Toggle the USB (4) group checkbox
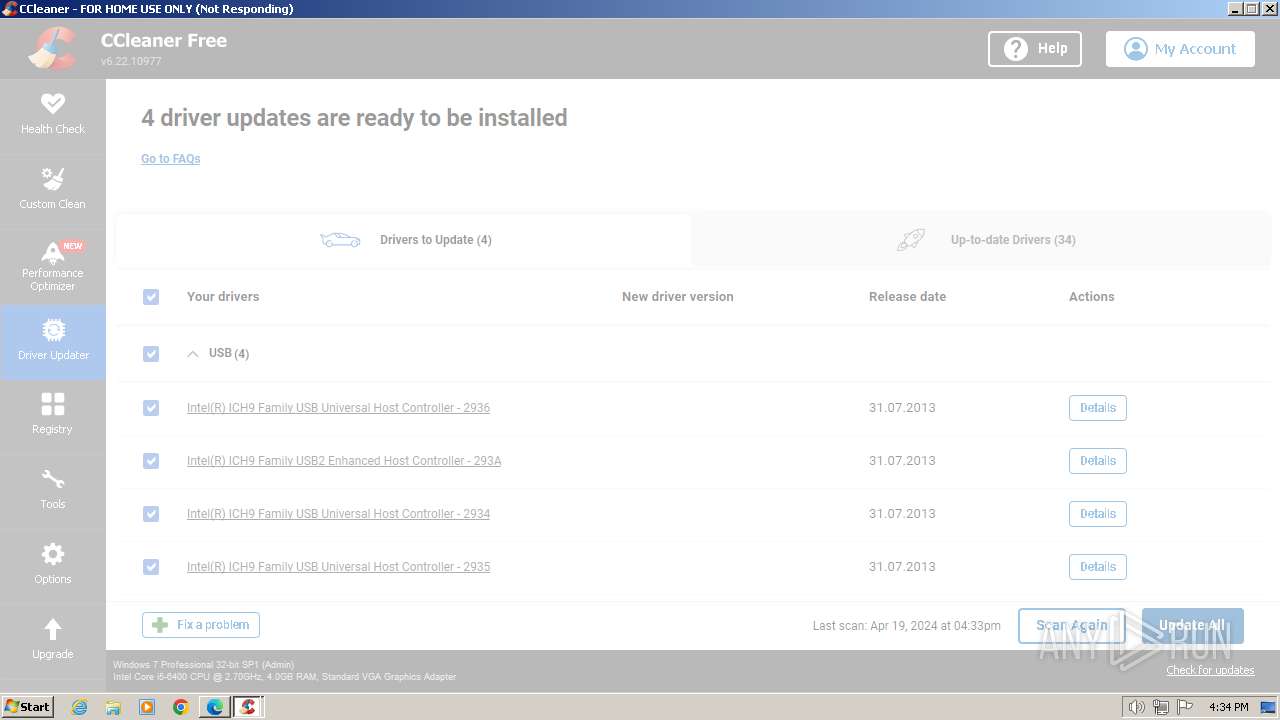Viewport: 1280px width, 720px height. click(x=151, y=354)
